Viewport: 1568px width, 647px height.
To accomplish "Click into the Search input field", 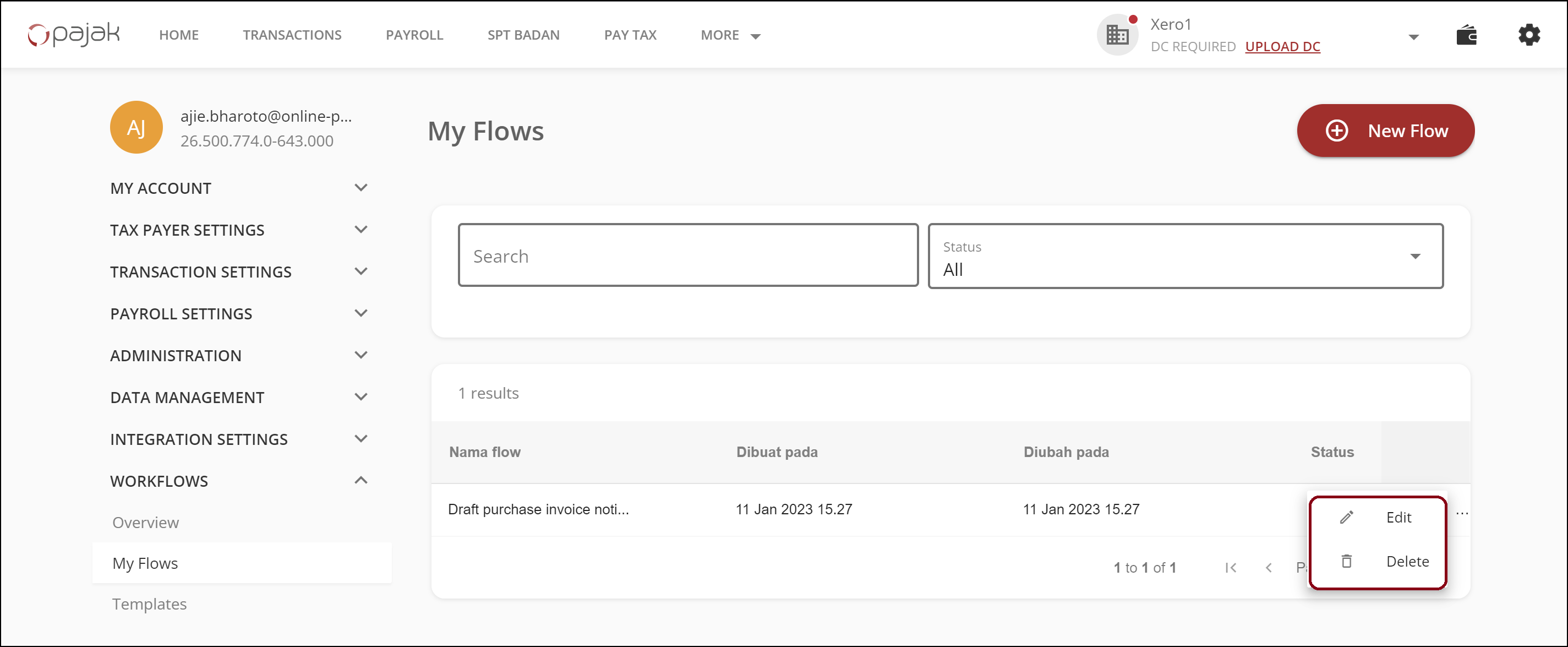I will coord(687,255).
